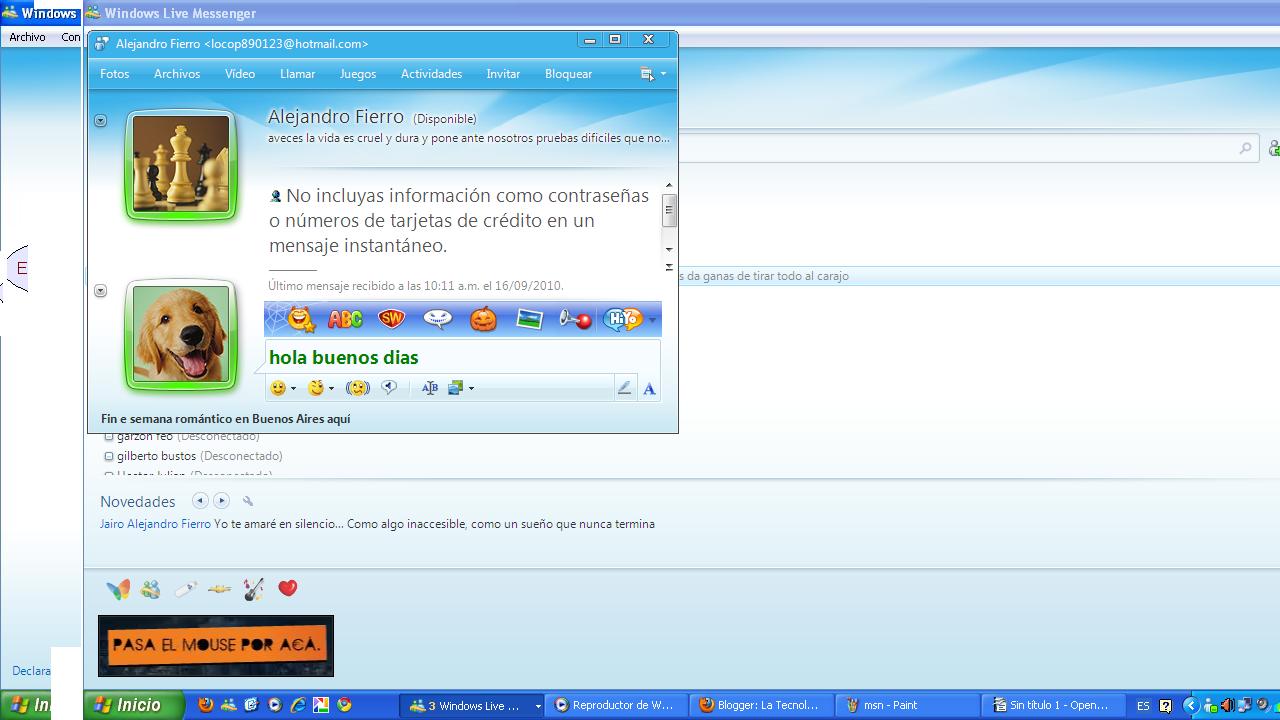
Task: Open photo sharing with the picture icon
Action: tap(528, 318)
